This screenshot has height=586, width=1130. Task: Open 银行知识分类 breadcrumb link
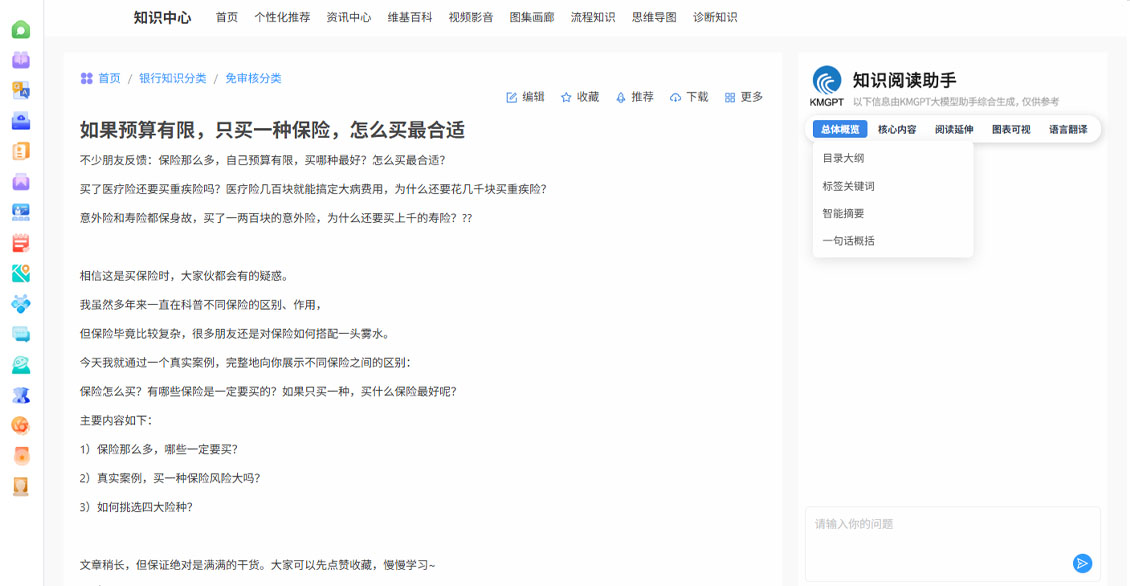pyautogui.click(x=172, y=78)
